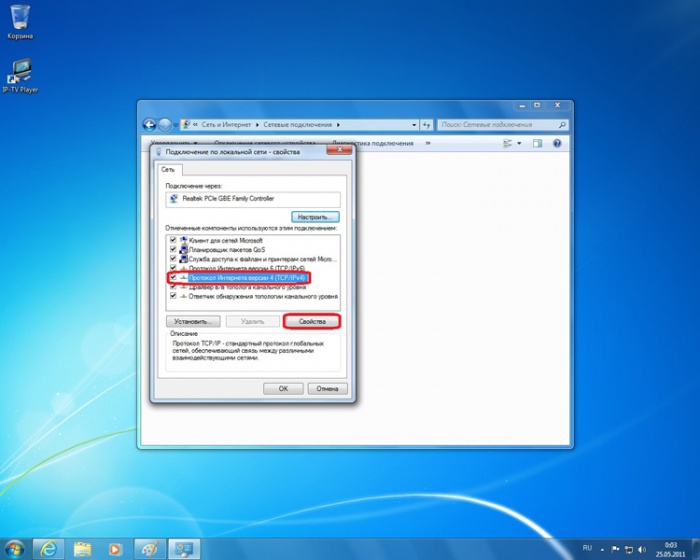Uncheck Клиент для сетей Microsoft checkbox
This screenshot has height=560, width=700.
(x=173, y=241)
